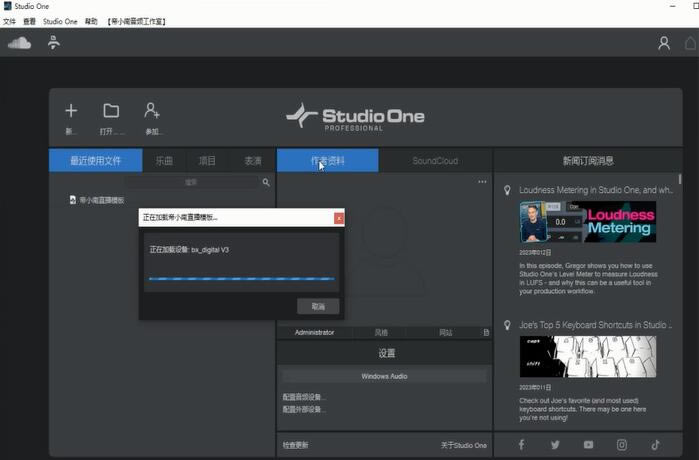The image size is (699, 460).
Task: Open the SoundCloud cloud icon in the toolbar
Action: click(19, 43)
